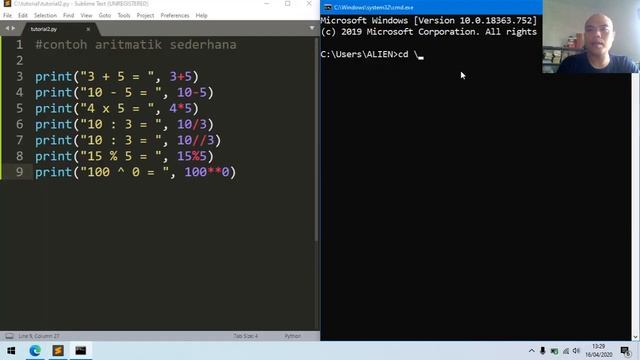The width and height of the screenshot is (640, 360).
Task: Open the taskbar clock and date
Action: 599,351
